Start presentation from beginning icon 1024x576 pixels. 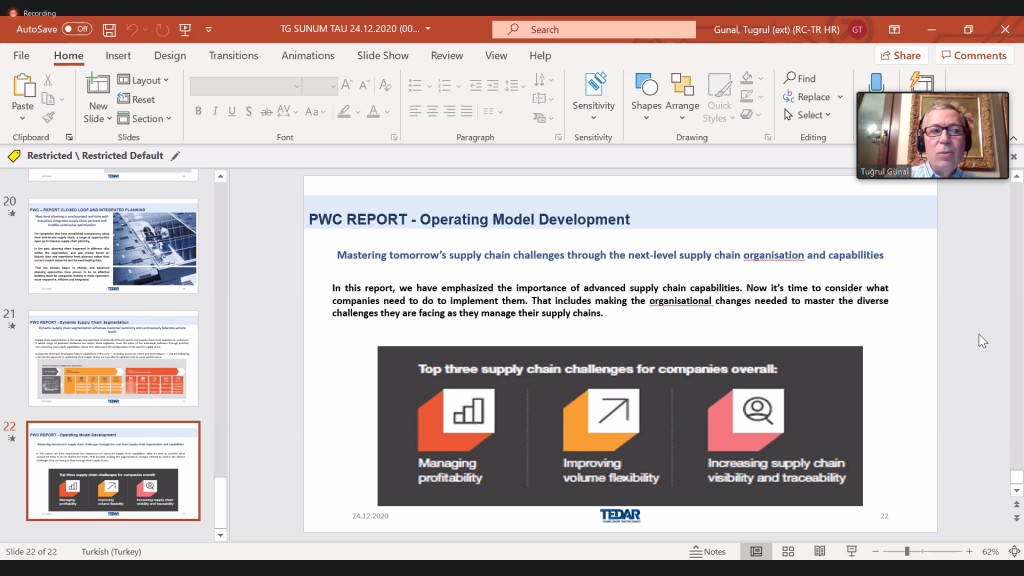[x=185, y=29]
